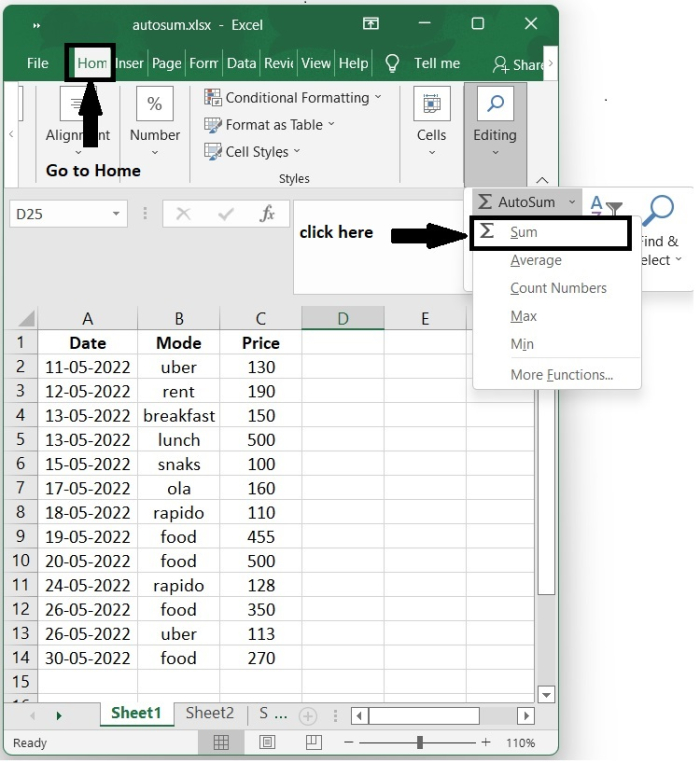This screenshot has width=700, height=763.
Task: Switch to Page Break Preview view
Action: (x=313, y=743)
